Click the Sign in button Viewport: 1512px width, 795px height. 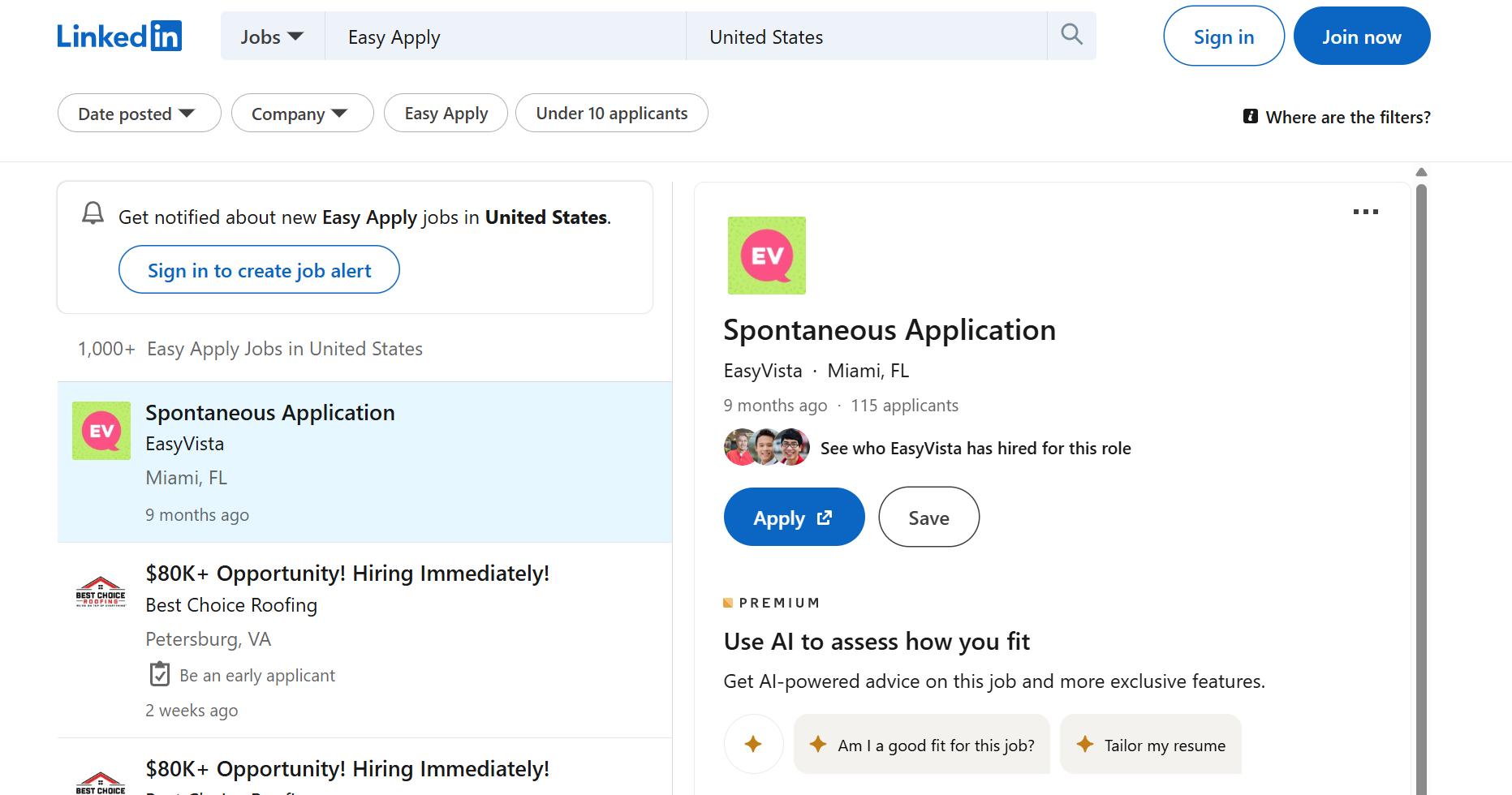[1223, 37]
